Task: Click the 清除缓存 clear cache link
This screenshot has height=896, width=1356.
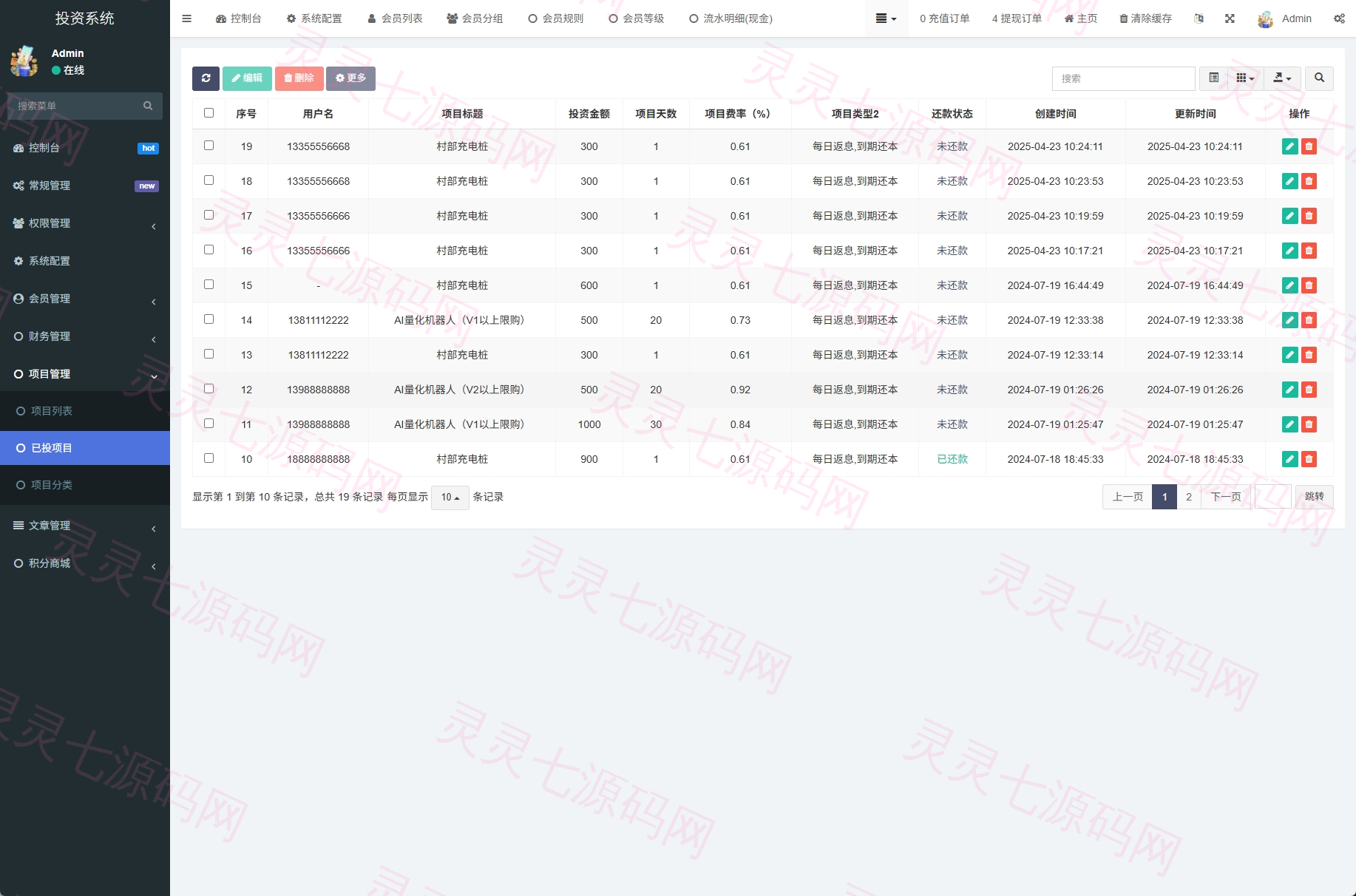Action: pyautogui.click(x=1145, y=18)
